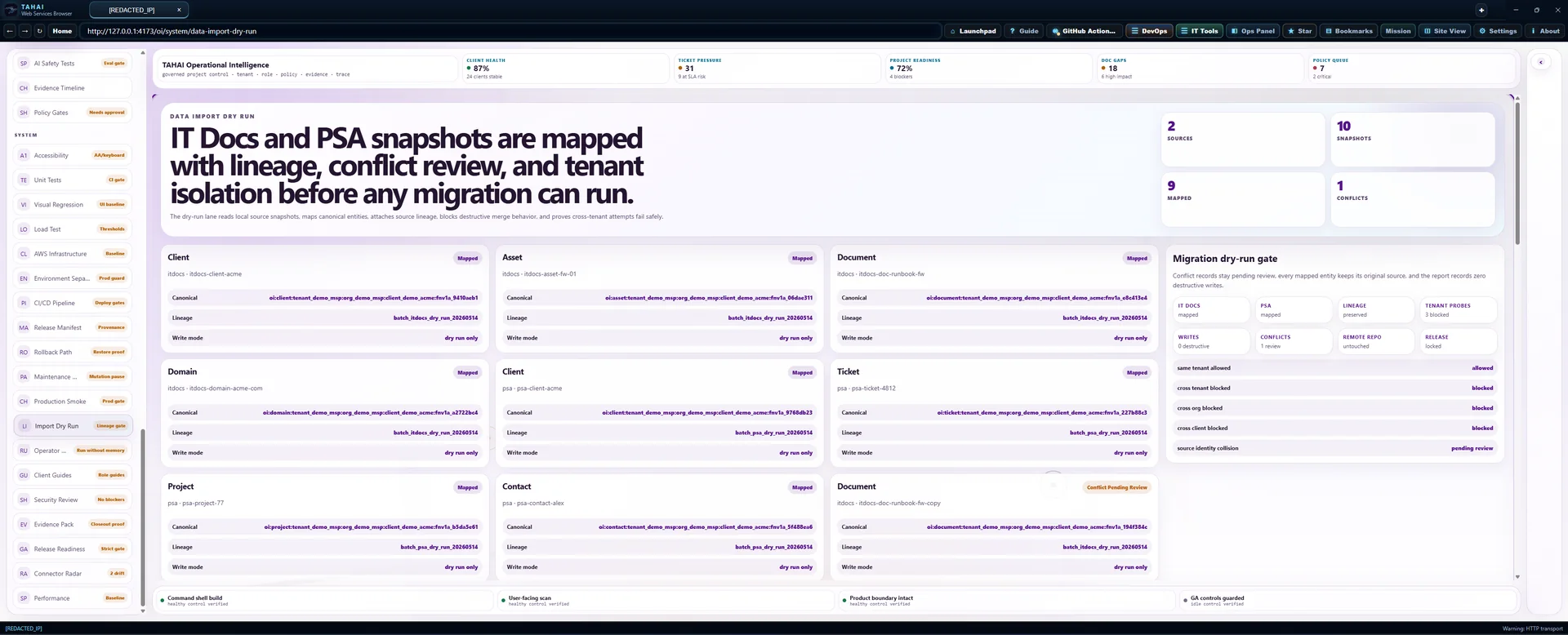The width and height of the screenshot is (1568, 635).
Task: Open the Project Readiness 72% metric card
Action: point(988,69)
